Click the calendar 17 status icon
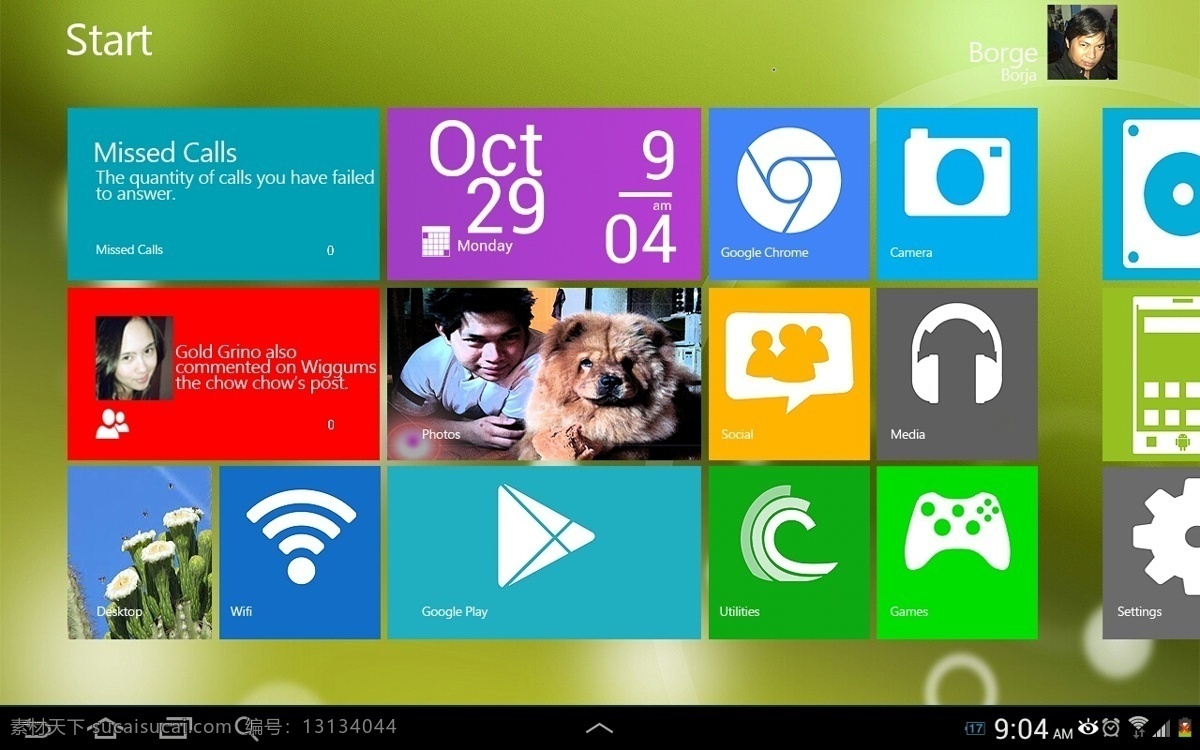Screen dimensions: 1200x750 (975, 728)
